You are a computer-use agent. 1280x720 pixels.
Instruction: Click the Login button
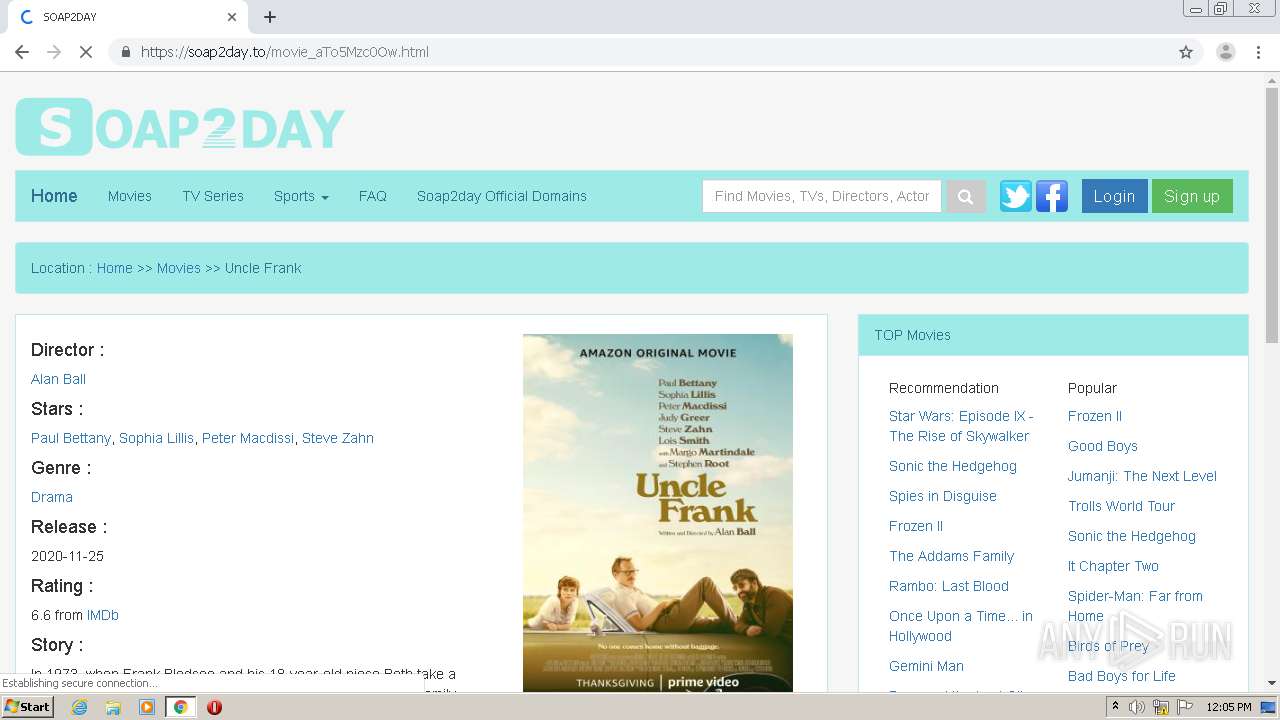(1114, 196)
